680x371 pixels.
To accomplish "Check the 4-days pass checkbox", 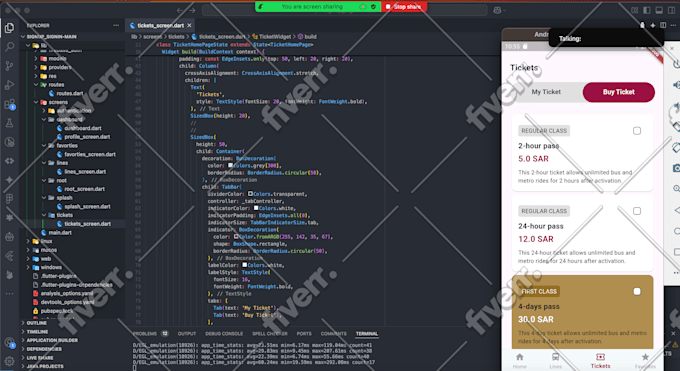I will pos(637,291).
